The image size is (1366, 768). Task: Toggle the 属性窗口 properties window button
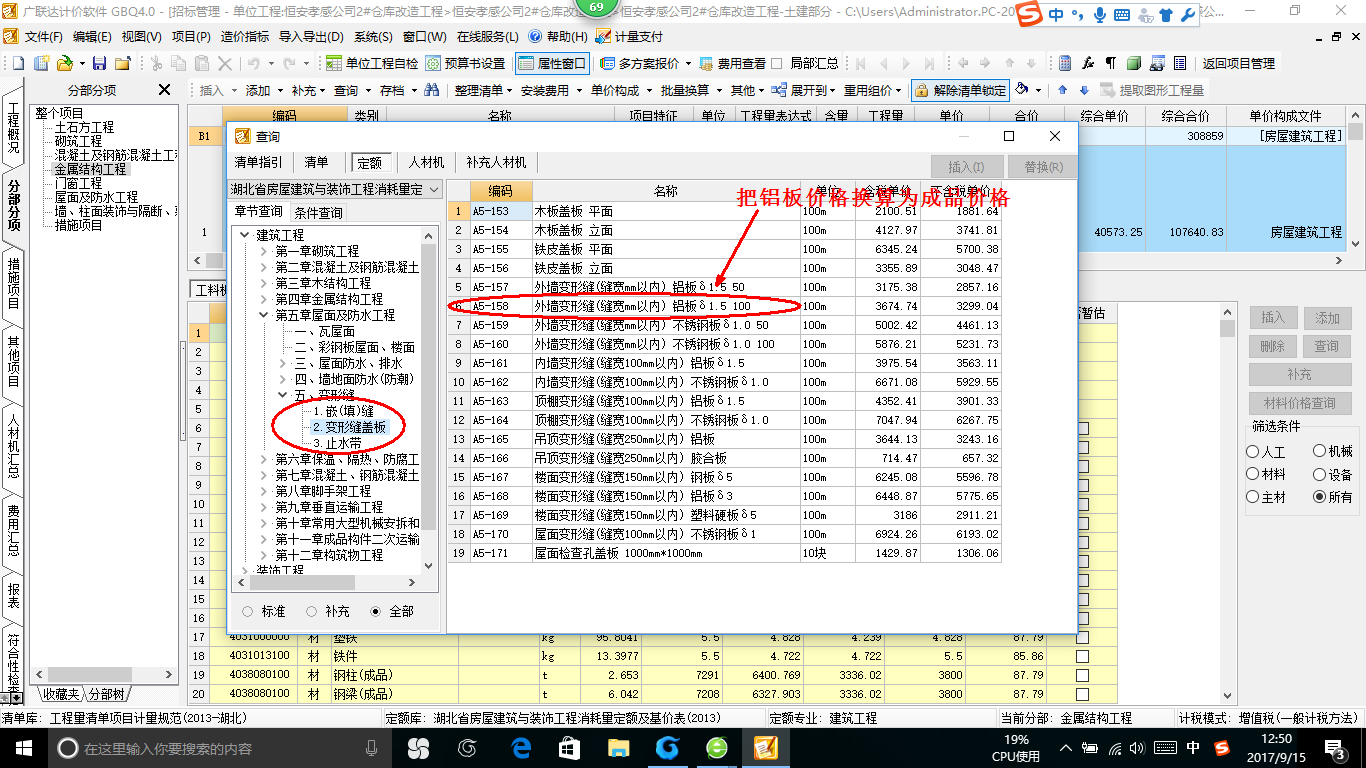pos(552,63)
